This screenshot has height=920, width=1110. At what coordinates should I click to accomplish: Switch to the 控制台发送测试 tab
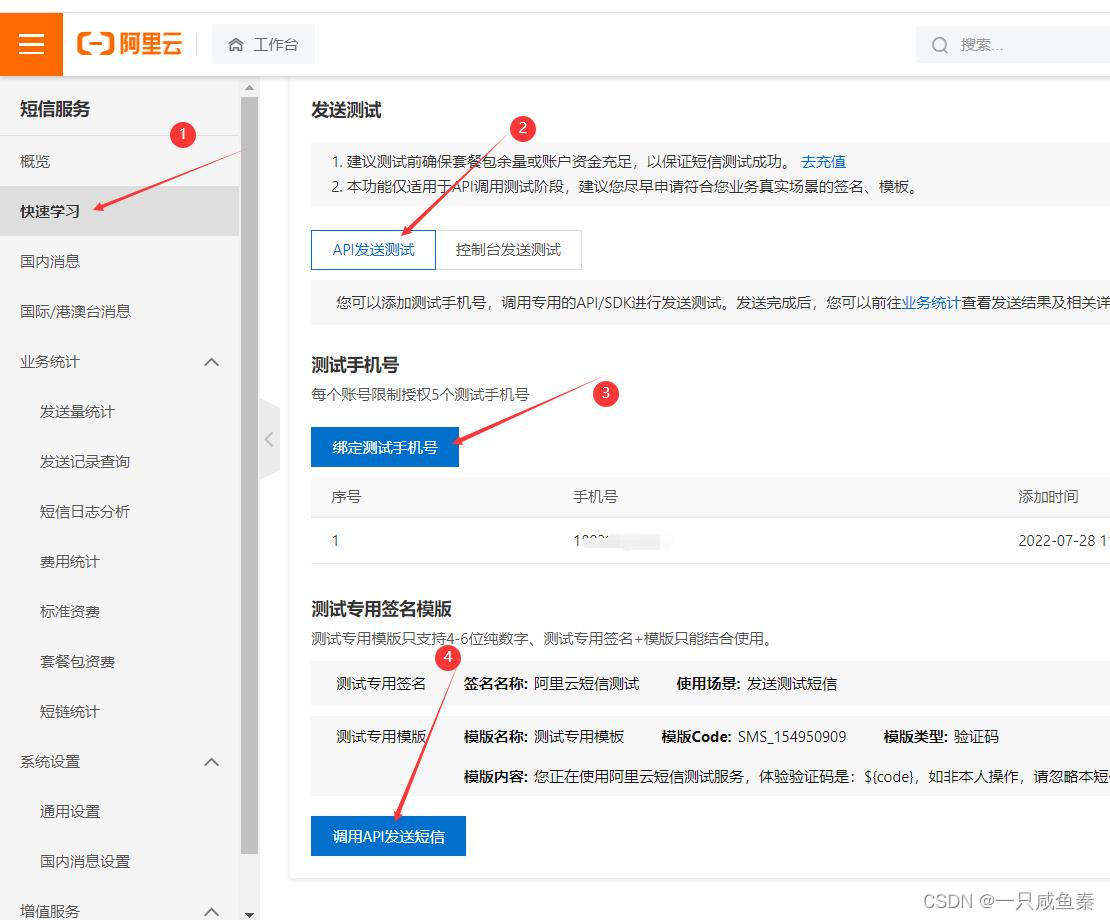click(508, 250)
